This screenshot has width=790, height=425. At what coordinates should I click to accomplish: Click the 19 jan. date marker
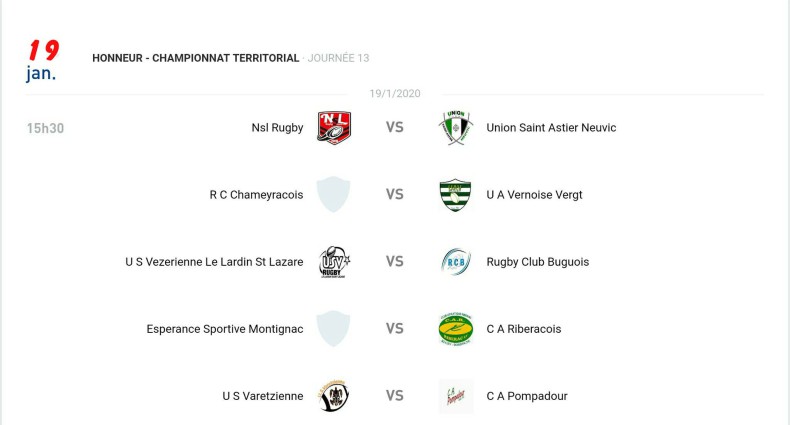(x=42, y=60)
